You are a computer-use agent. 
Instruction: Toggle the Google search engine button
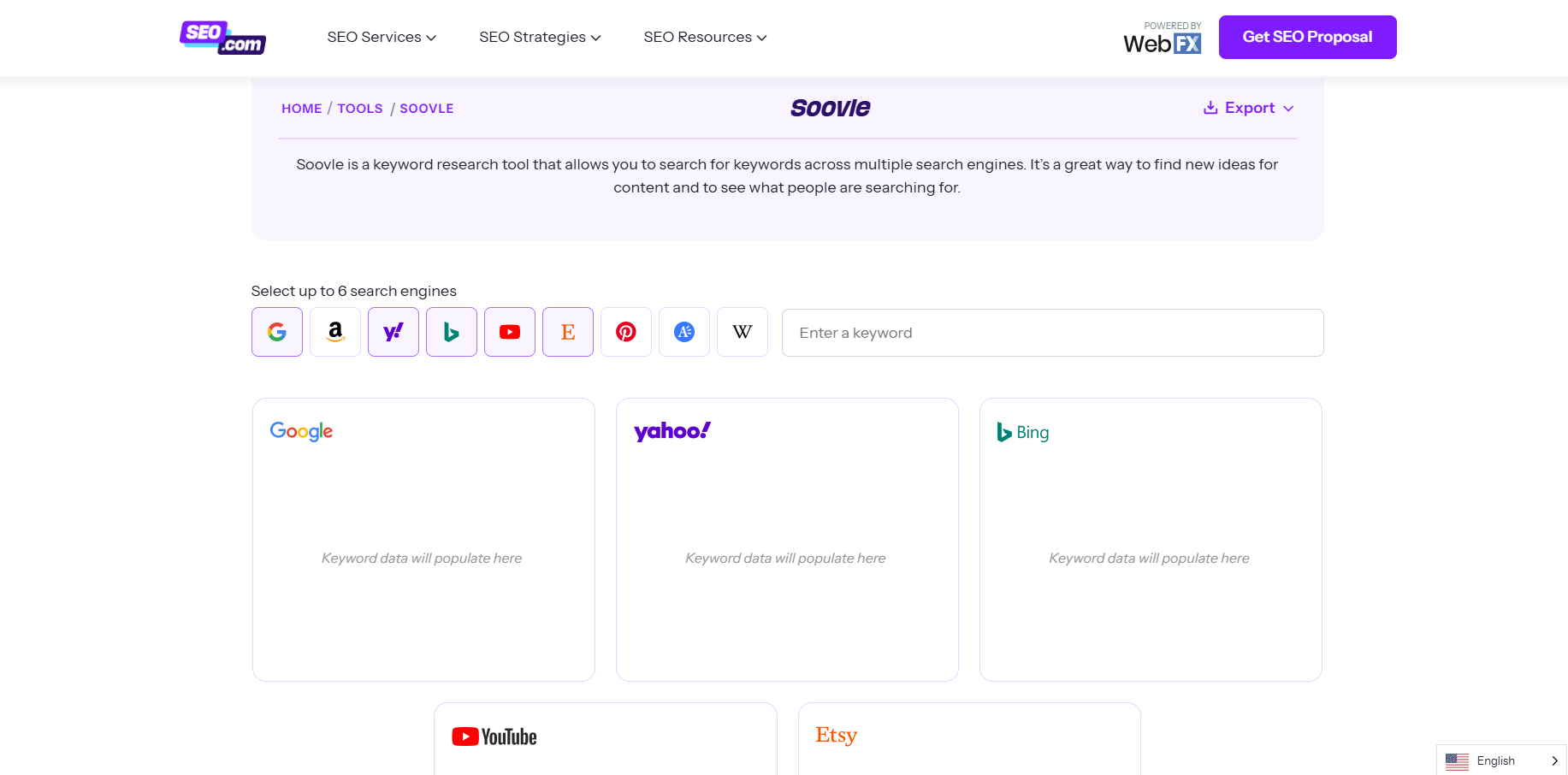pos(277,332)
